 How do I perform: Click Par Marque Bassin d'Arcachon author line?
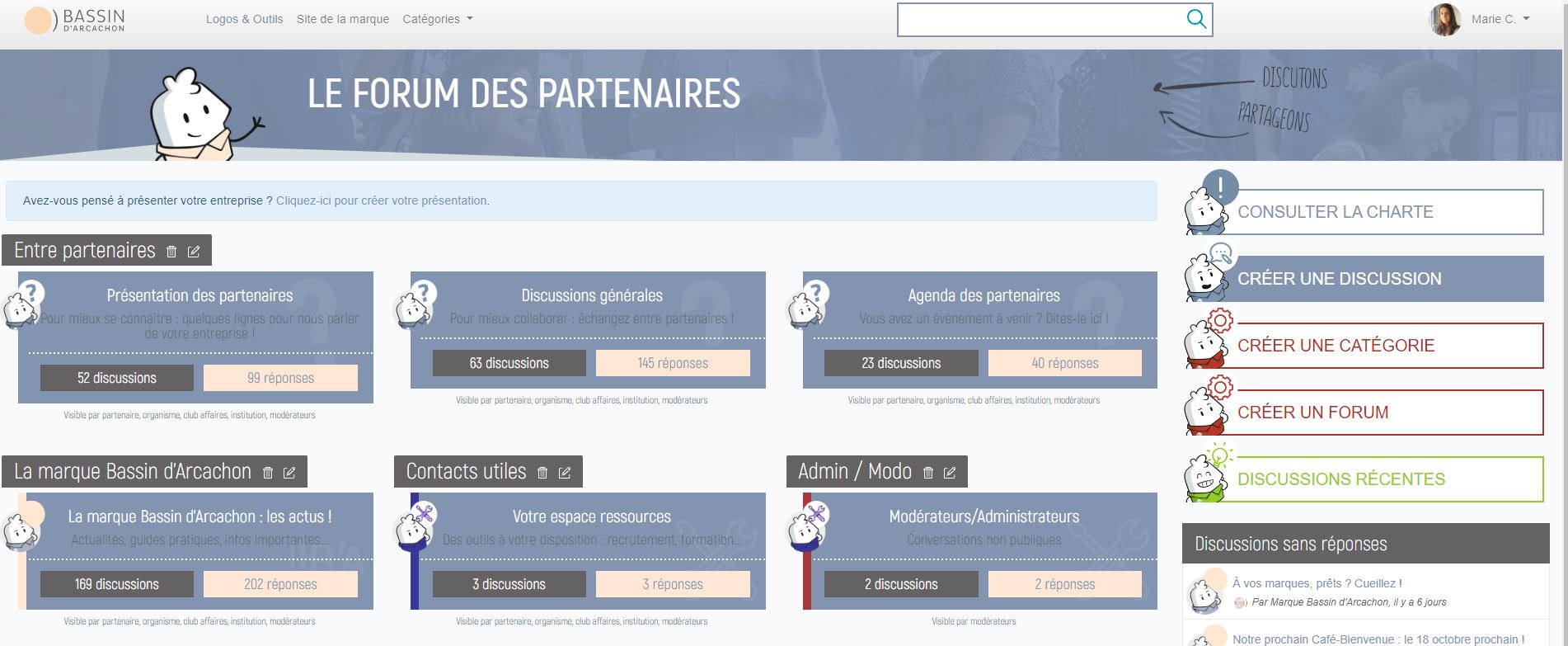1349,602
